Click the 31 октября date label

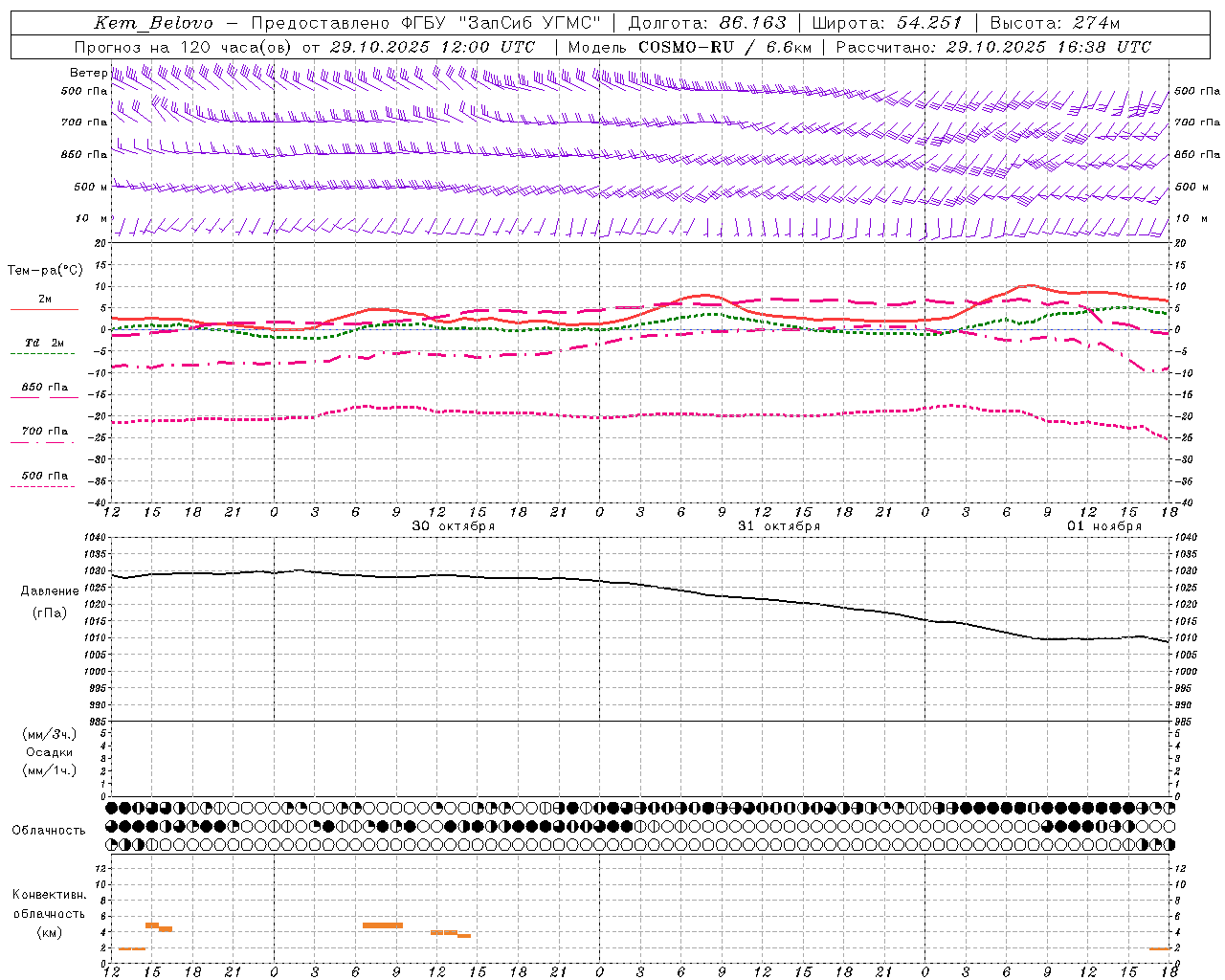pos(779,526)
